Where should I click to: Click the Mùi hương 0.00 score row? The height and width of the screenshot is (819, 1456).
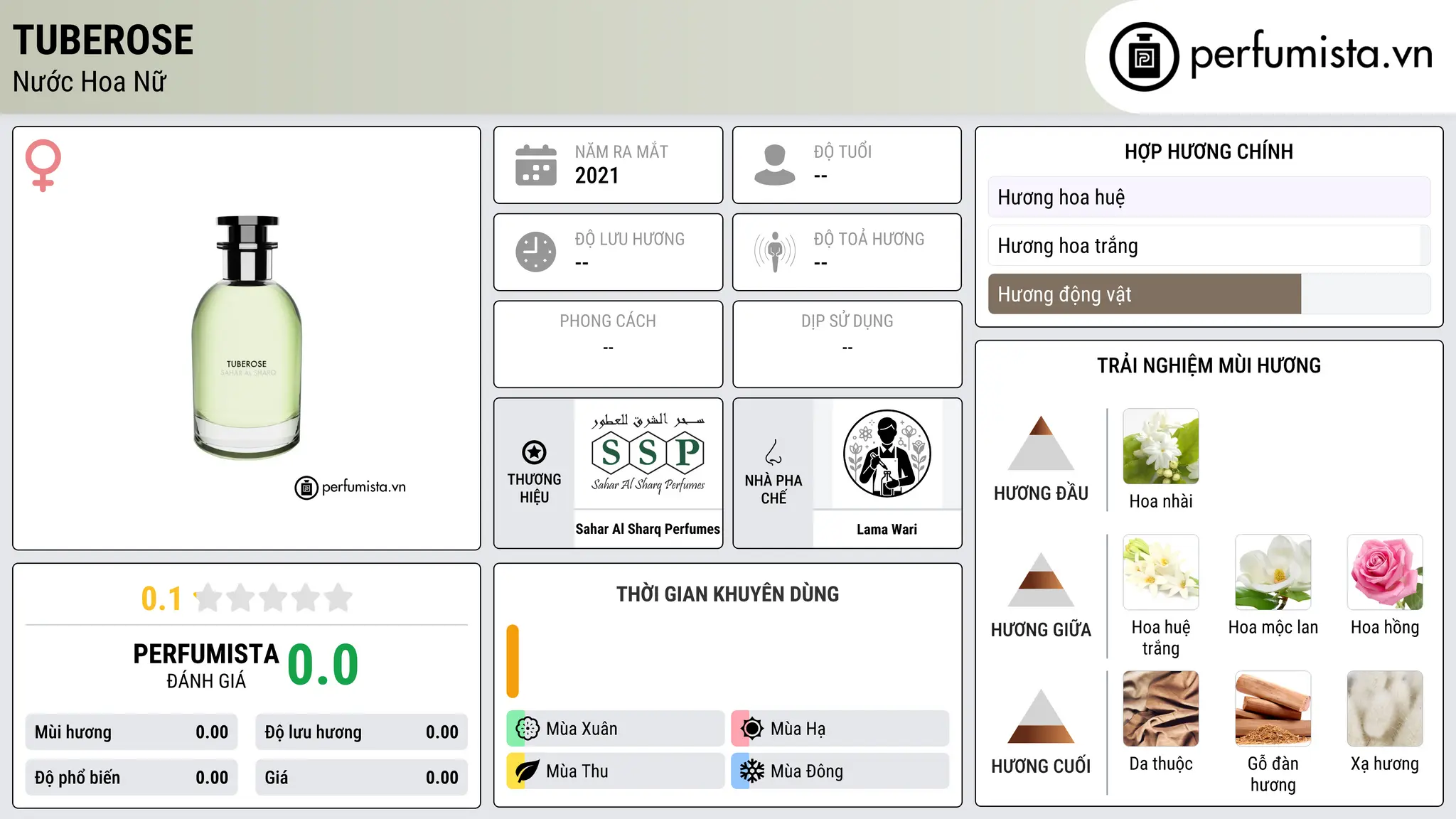pyautogui.click(x=132, y=732)
